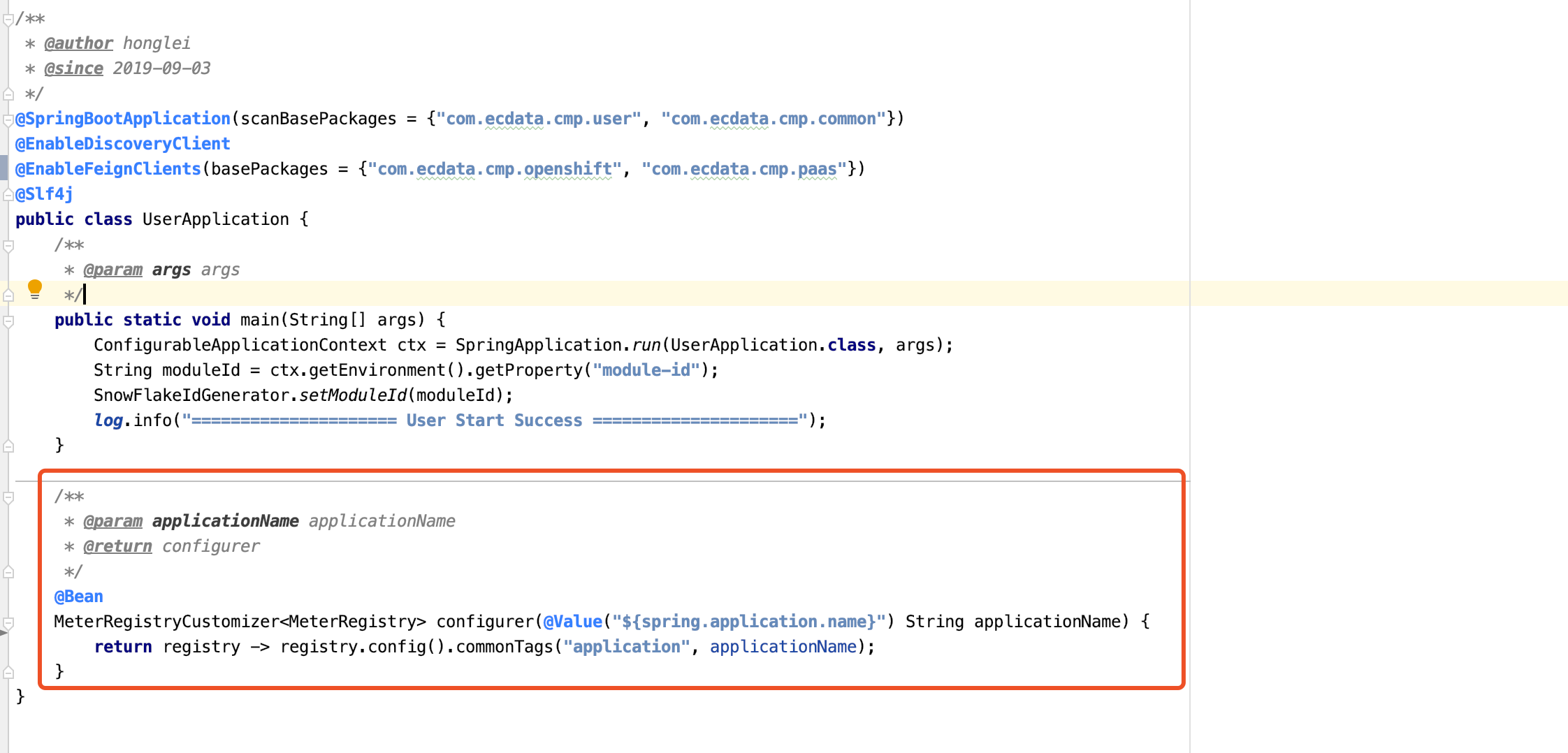Click configurer in the method signature
1568x753 pixels.
(485, 622)
